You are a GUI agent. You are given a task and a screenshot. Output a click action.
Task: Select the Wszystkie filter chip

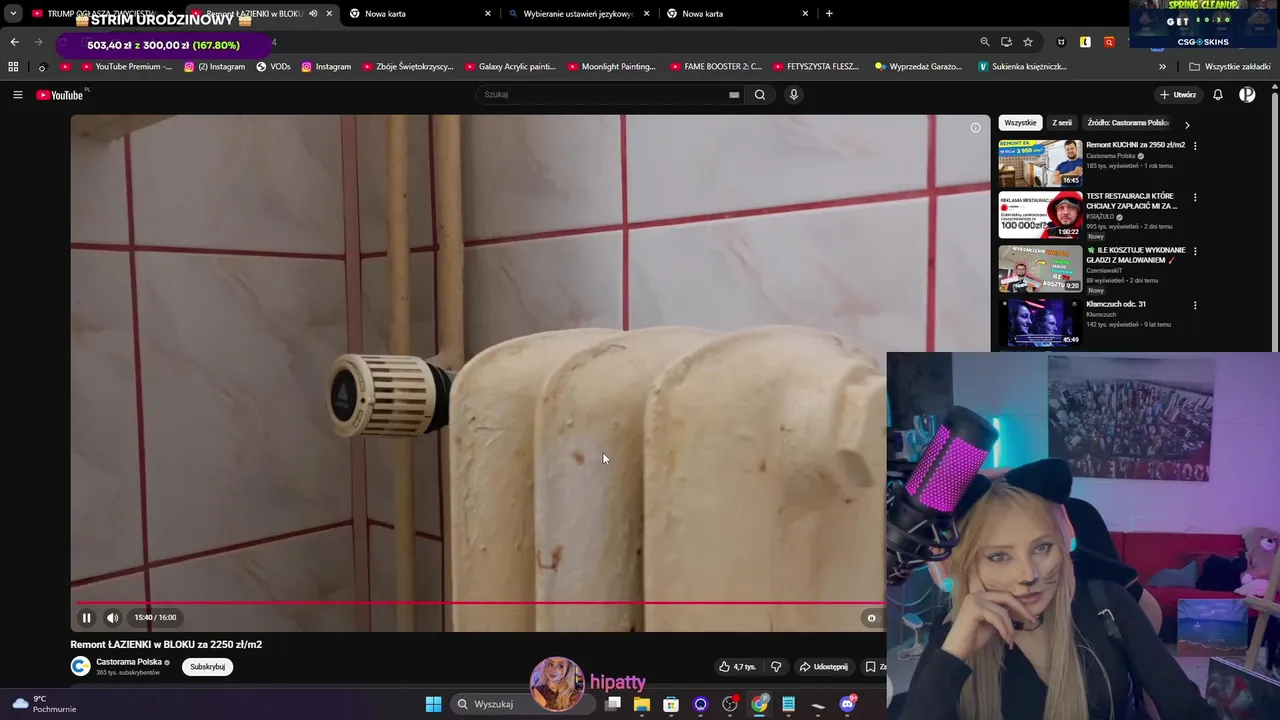point(1020,123)
